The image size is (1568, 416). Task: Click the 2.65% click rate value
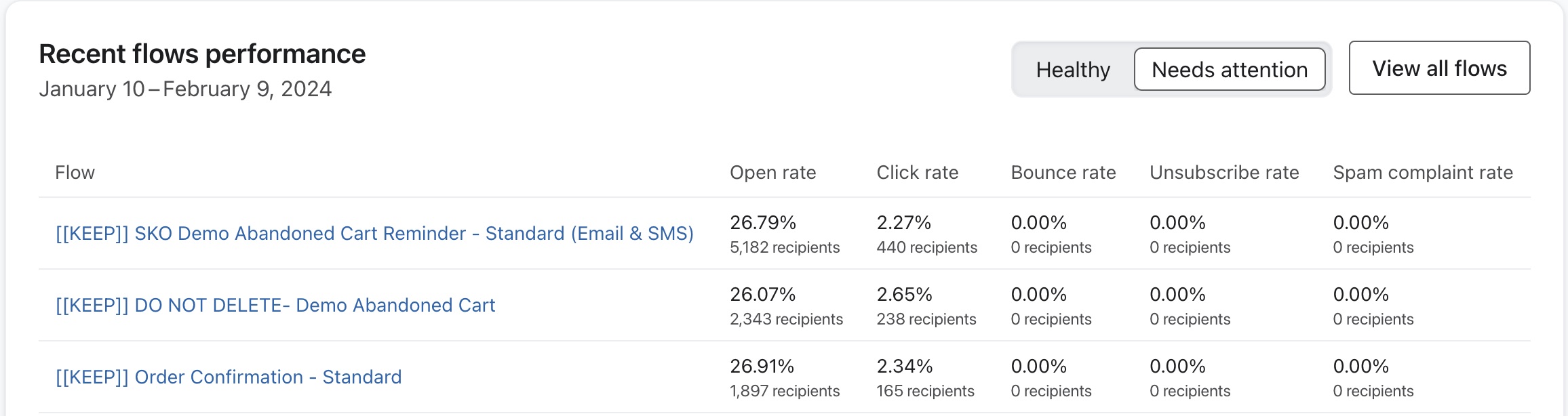pos(903,294)
